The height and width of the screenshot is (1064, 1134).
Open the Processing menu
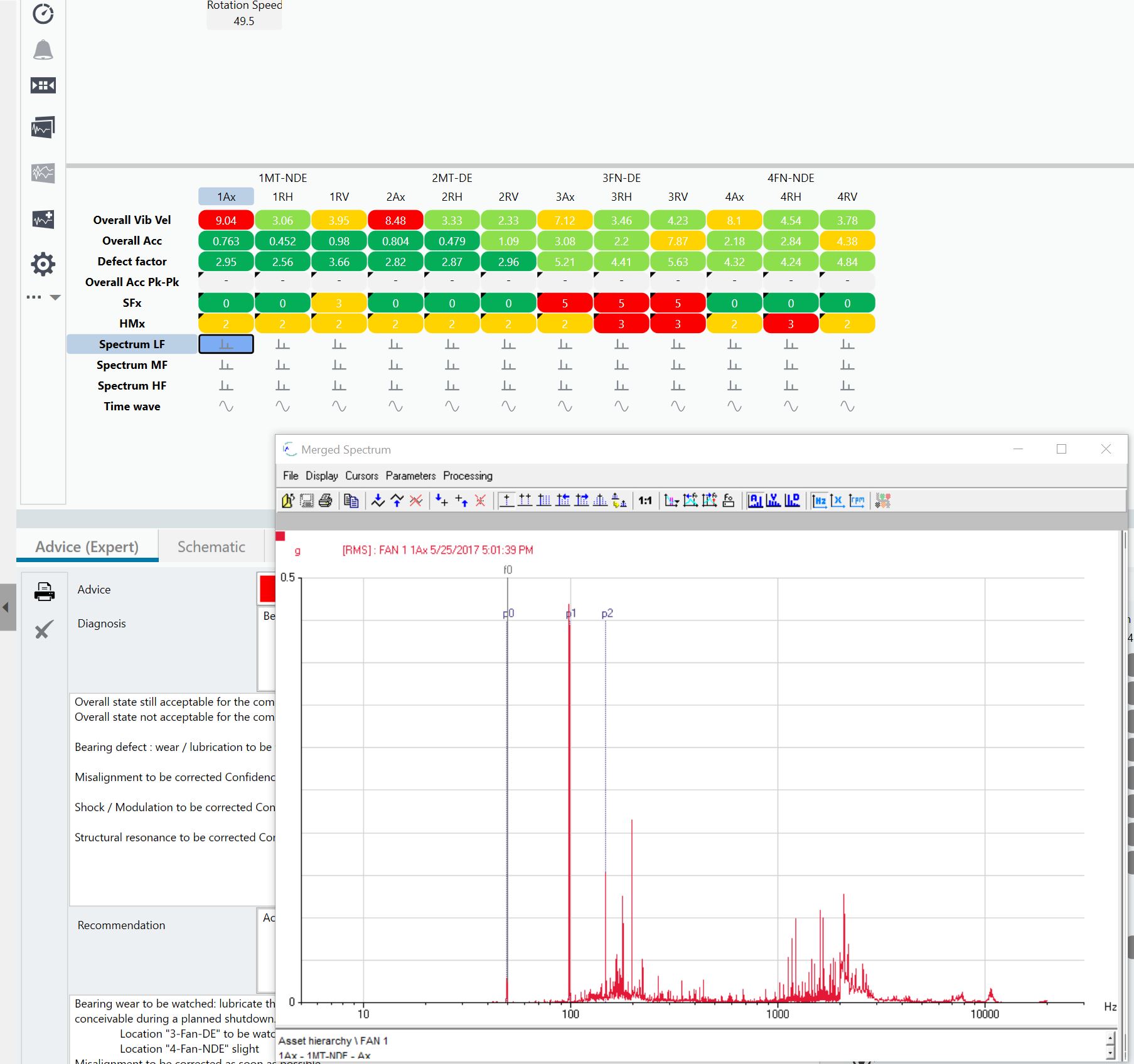[x=468, y=476]
